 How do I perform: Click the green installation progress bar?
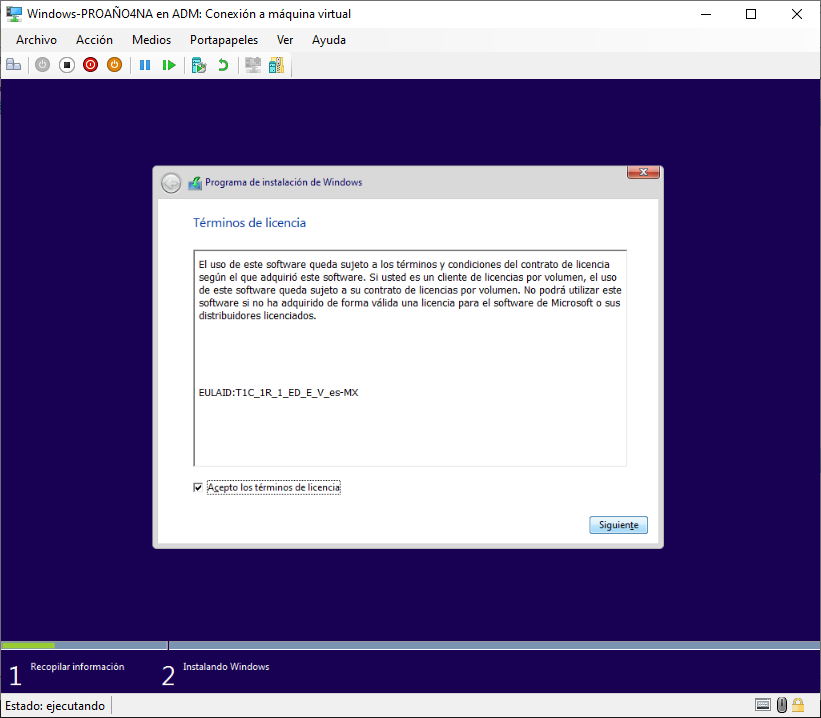[x=28, y=645]
